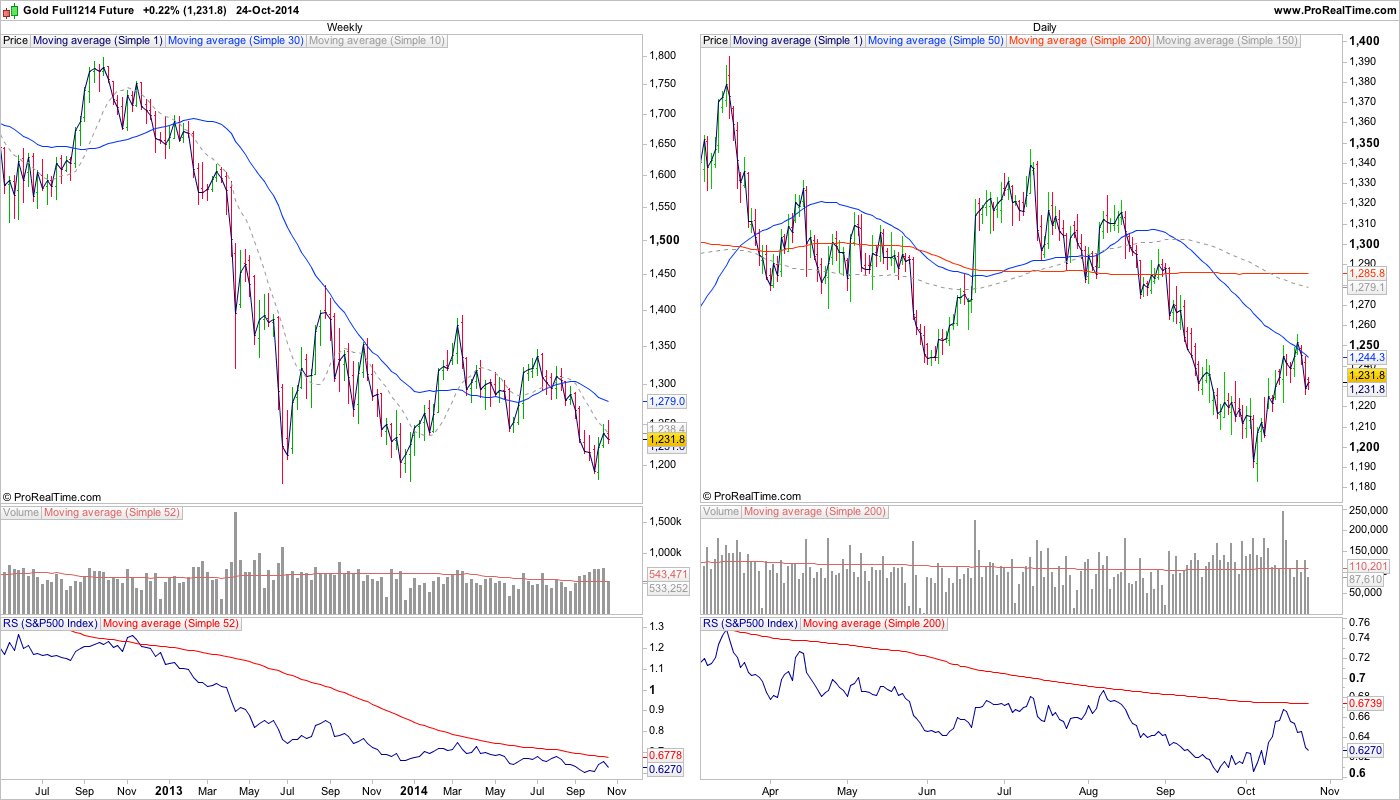Click the red 1,285.8 value tag on daily axis
The height and width of the screenshot is (800, 1400).
point(1367,273)
